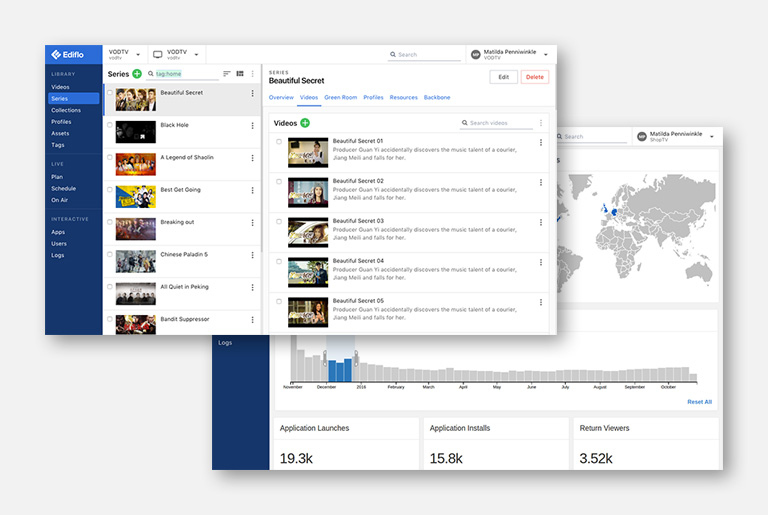The width and height of the screenshot is (768, 515).
Task: Open kebab menu for Black Hole series
Action: (x=253, y=125)
